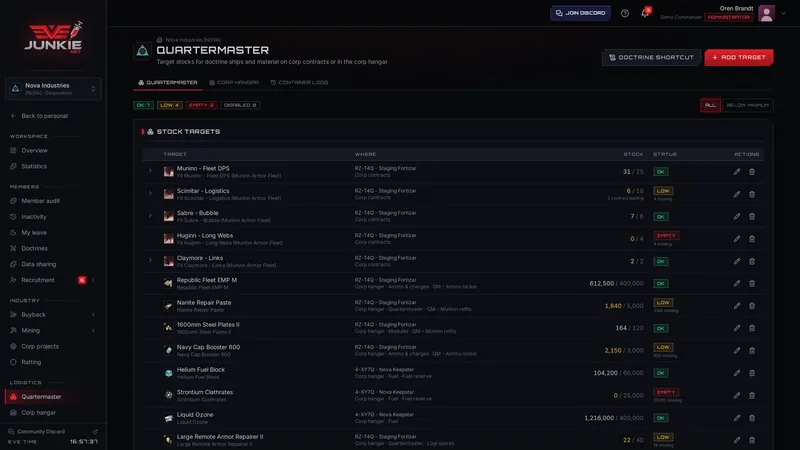Expand the Claymore - Links row
This screenshot has height=450, width=800.
coord(150,260)
